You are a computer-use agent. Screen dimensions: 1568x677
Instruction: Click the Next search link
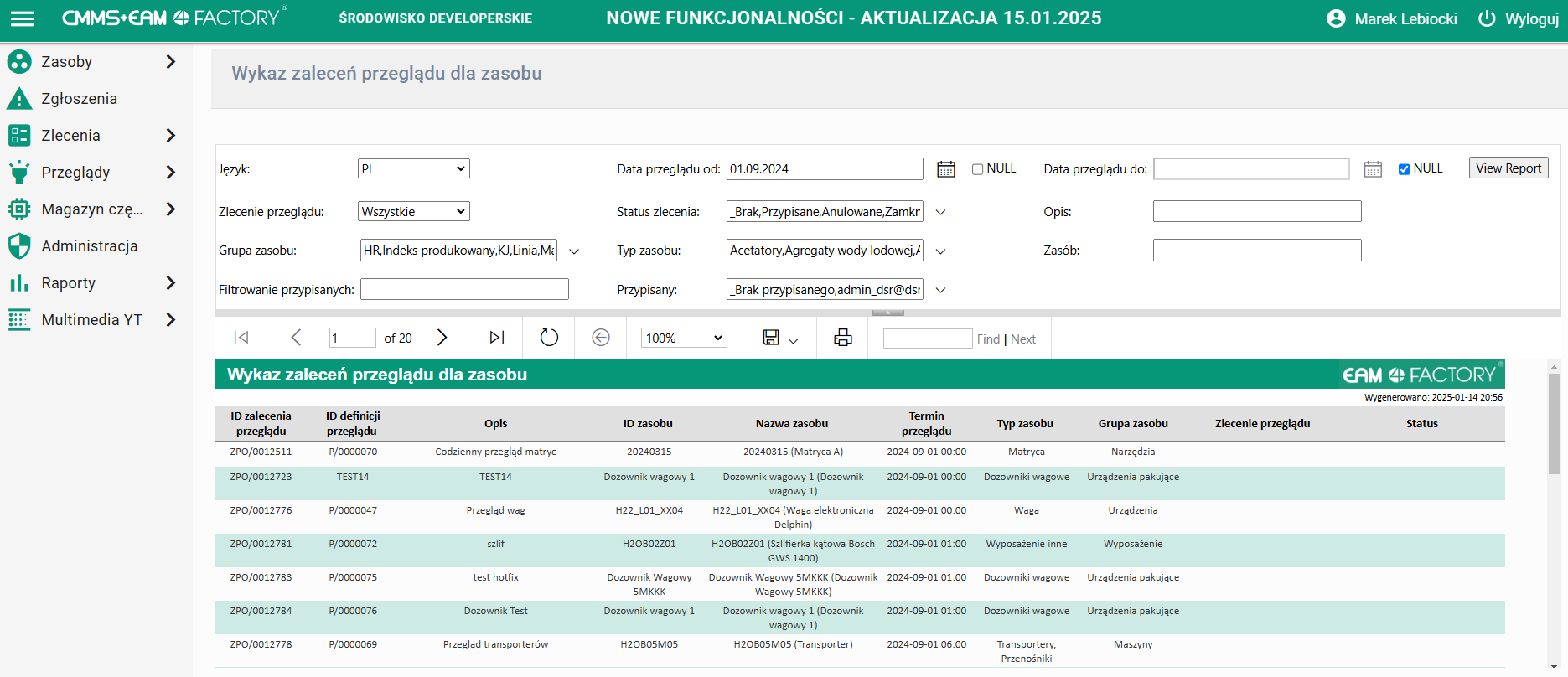(1023, 339)
